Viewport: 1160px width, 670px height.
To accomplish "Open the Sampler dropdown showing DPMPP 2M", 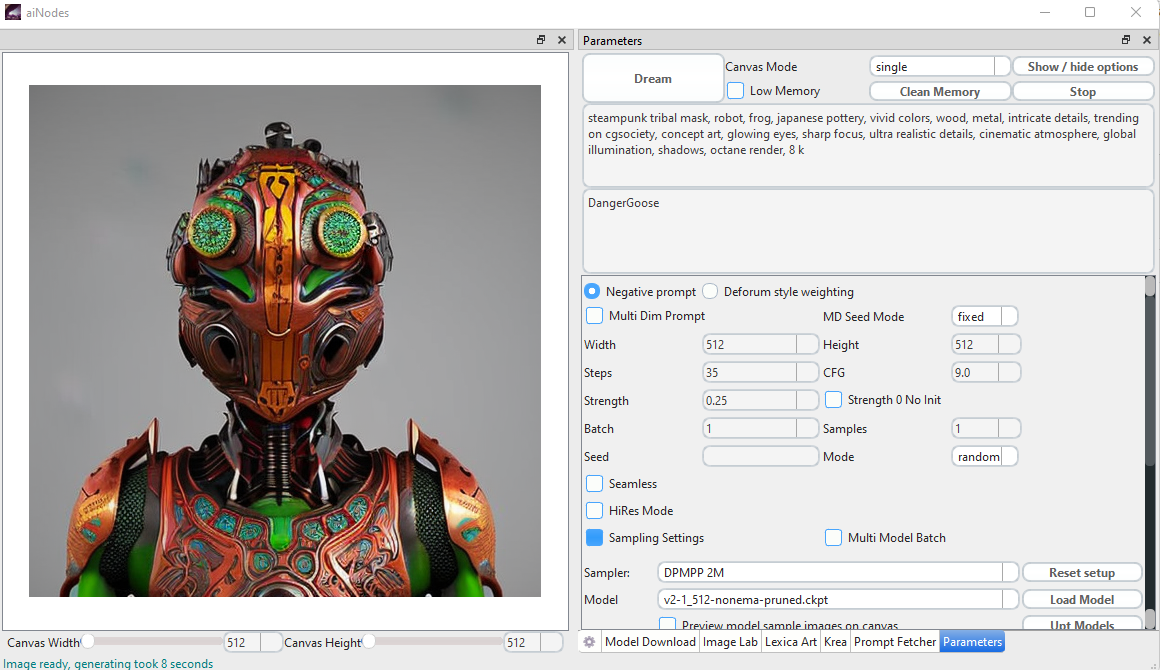I will coord(838,572).
